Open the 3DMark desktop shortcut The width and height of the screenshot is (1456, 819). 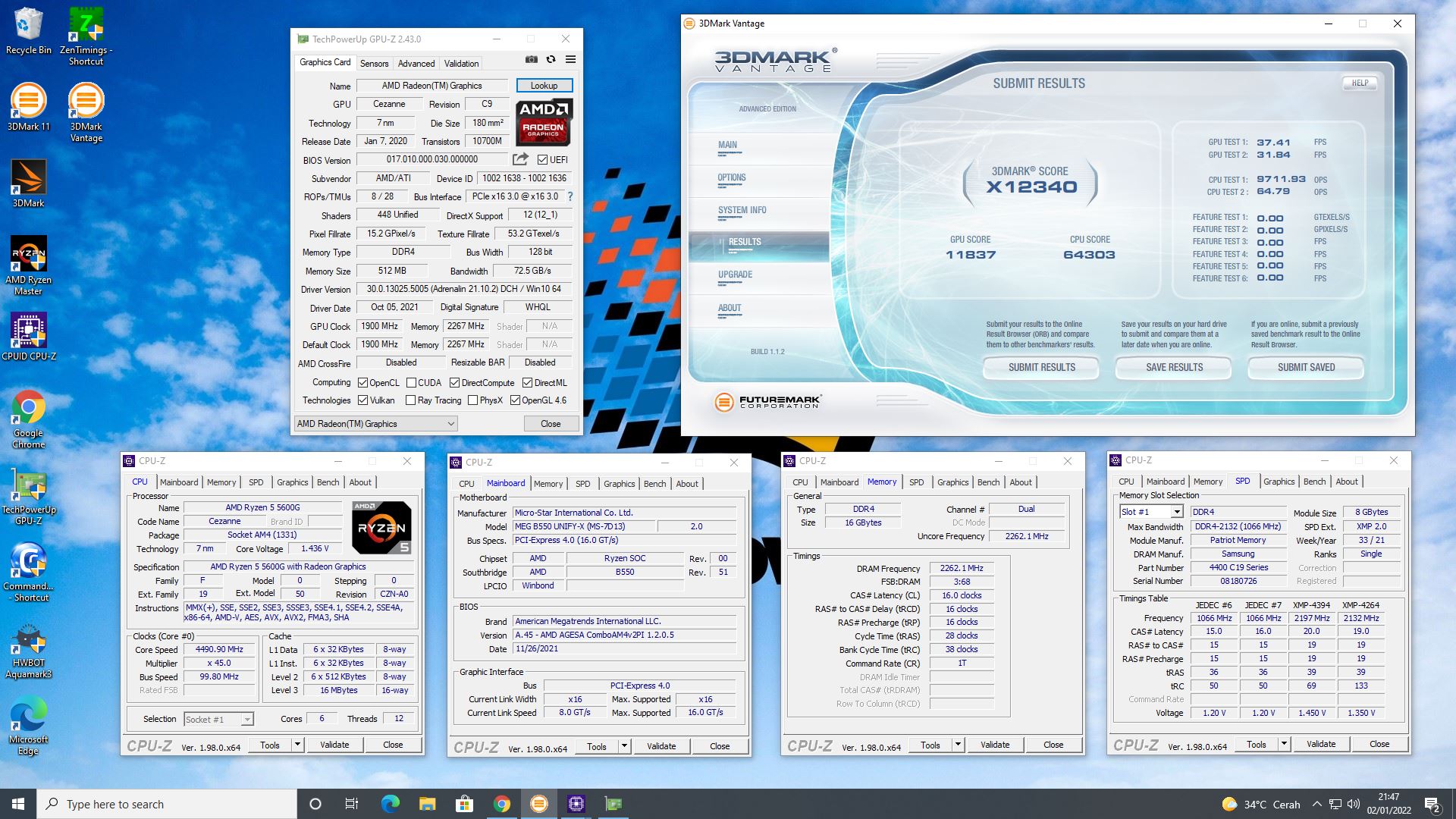click(29, 184)
